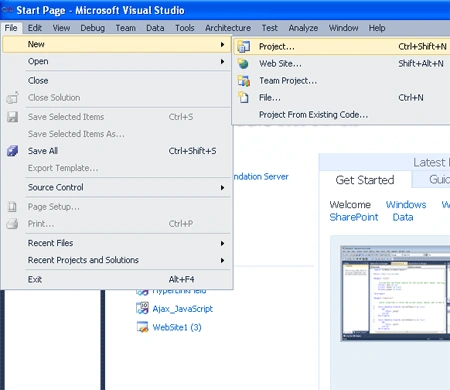Open the Analyze menu

pos(303,28)
